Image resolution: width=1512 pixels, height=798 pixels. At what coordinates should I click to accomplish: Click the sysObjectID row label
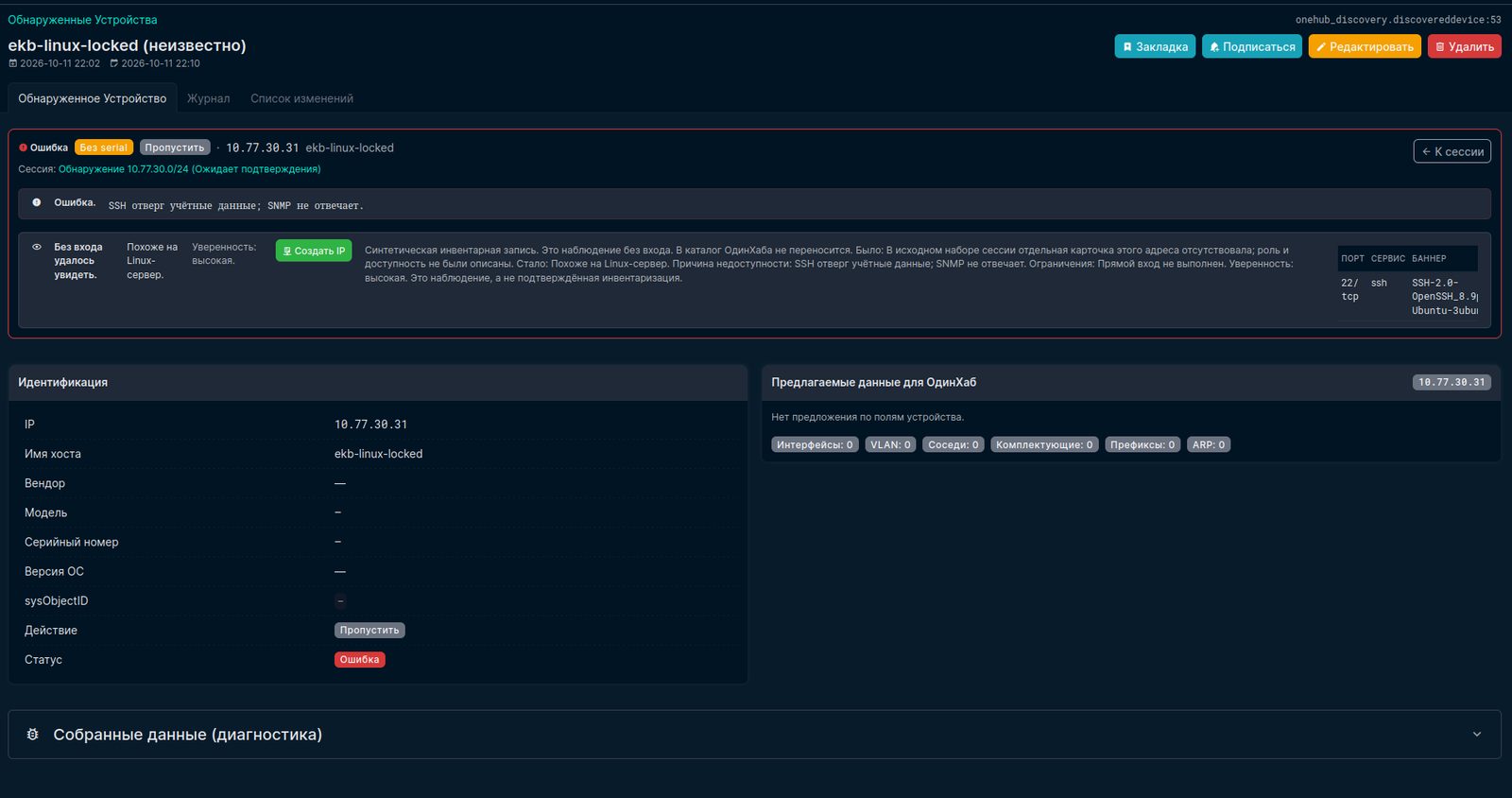[x=56, y=601]
